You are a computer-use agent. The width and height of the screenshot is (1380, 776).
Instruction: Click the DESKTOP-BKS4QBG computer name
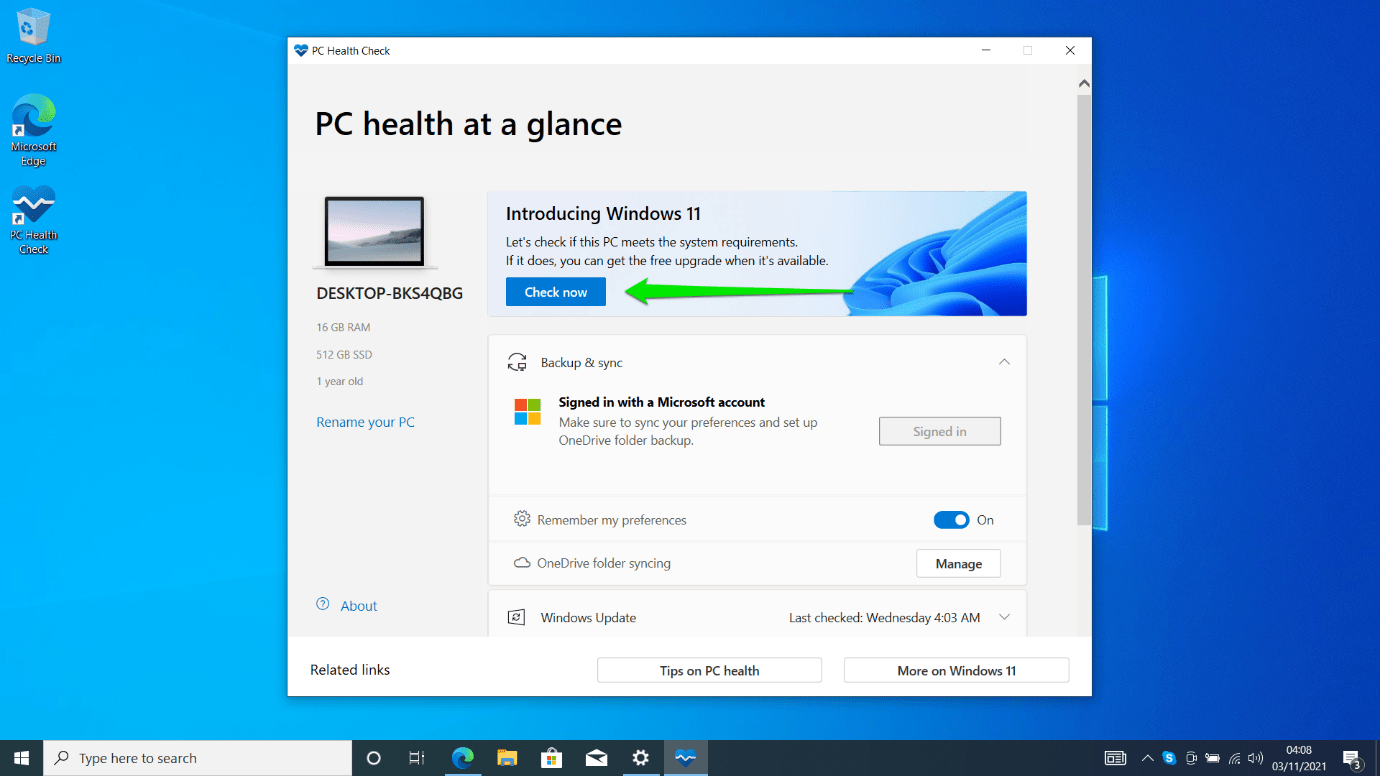click(x=389, y=294)
